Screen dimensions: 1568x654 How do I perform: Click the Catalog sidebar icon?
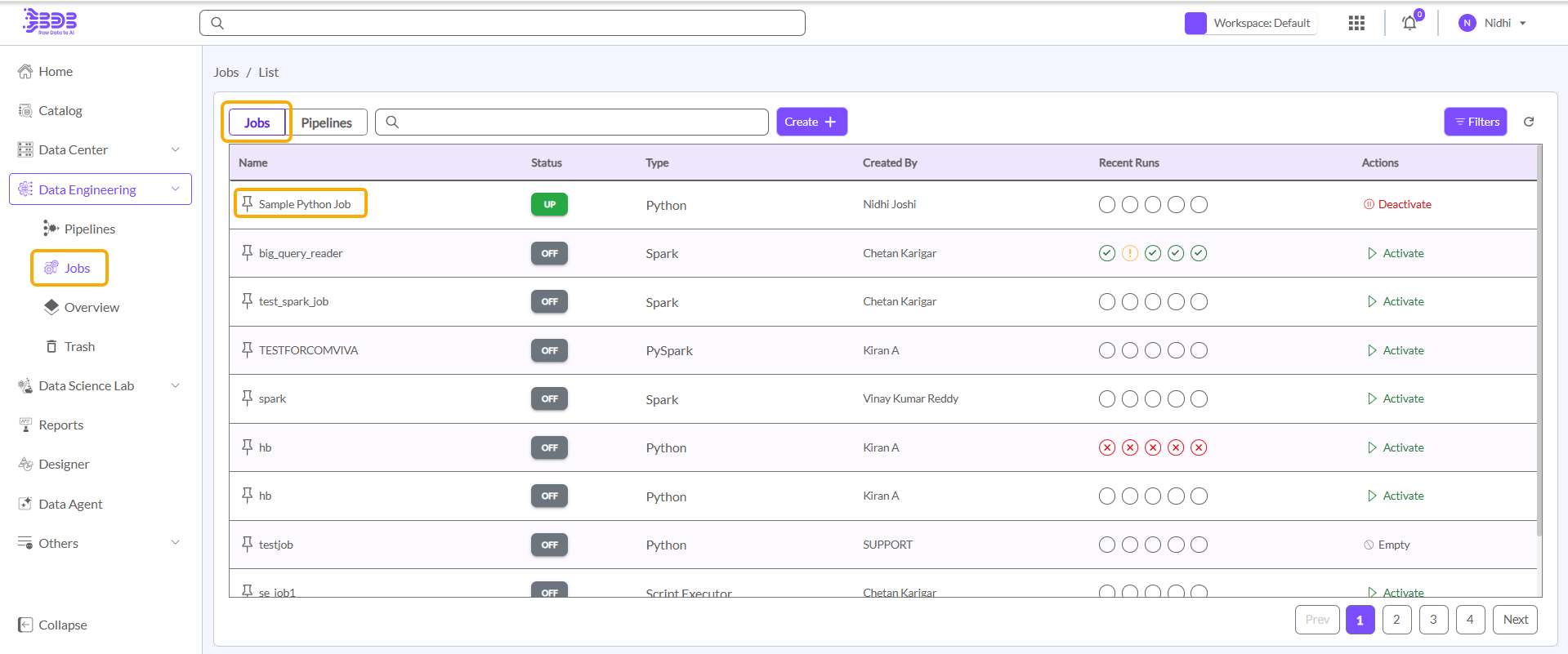click(25, 110)
